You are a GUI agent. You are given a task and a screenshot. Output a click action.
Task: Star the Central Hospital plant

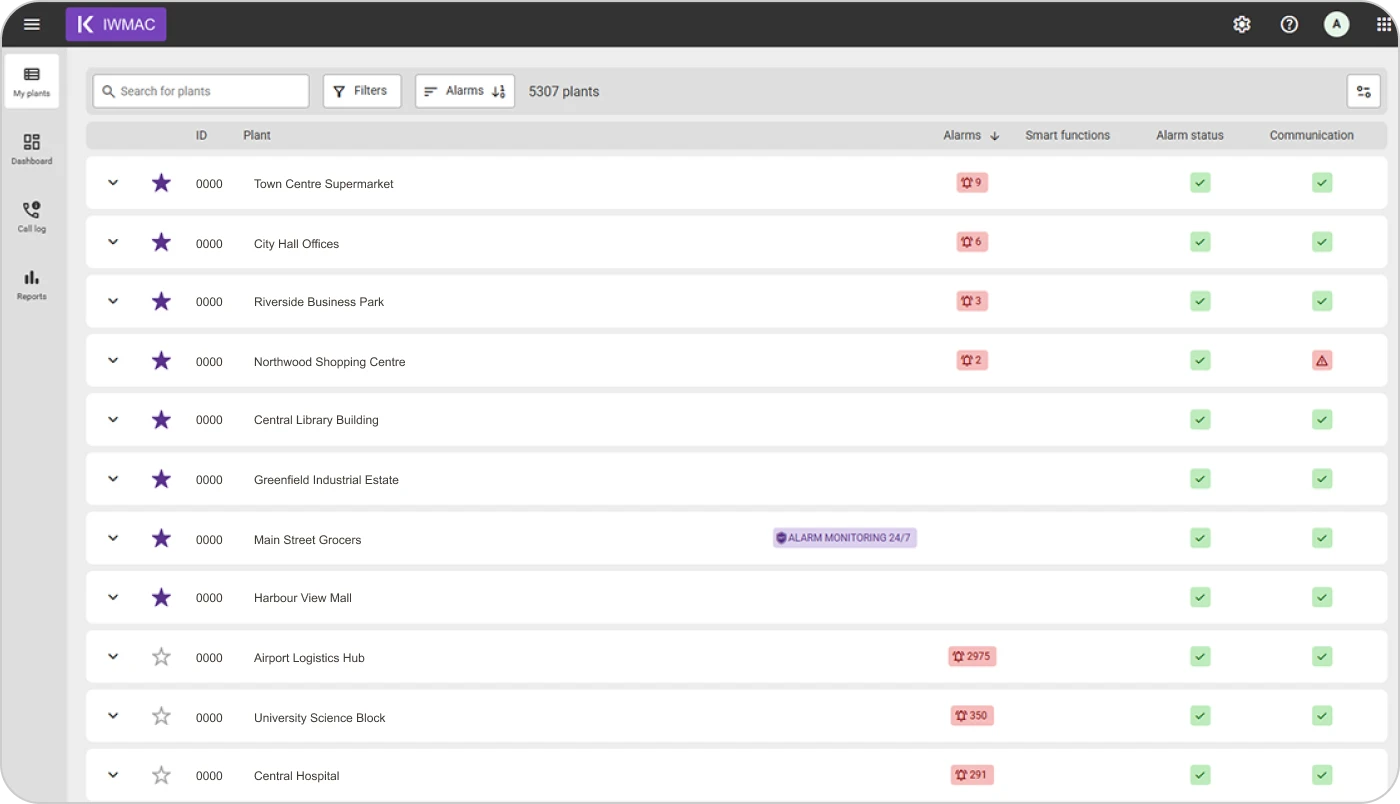tap(161, 775)
